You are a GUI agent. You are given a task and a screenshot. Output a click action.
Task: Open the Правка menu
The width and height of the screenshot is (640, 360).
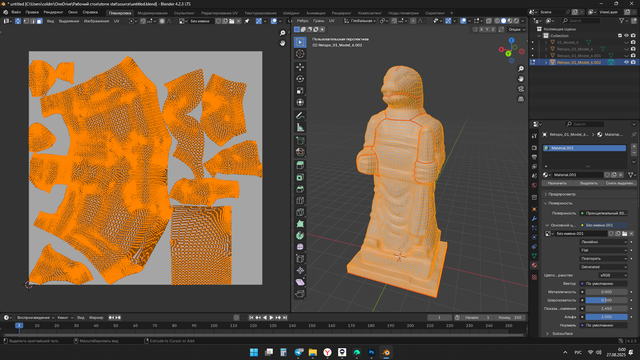[x=32, y=12]
